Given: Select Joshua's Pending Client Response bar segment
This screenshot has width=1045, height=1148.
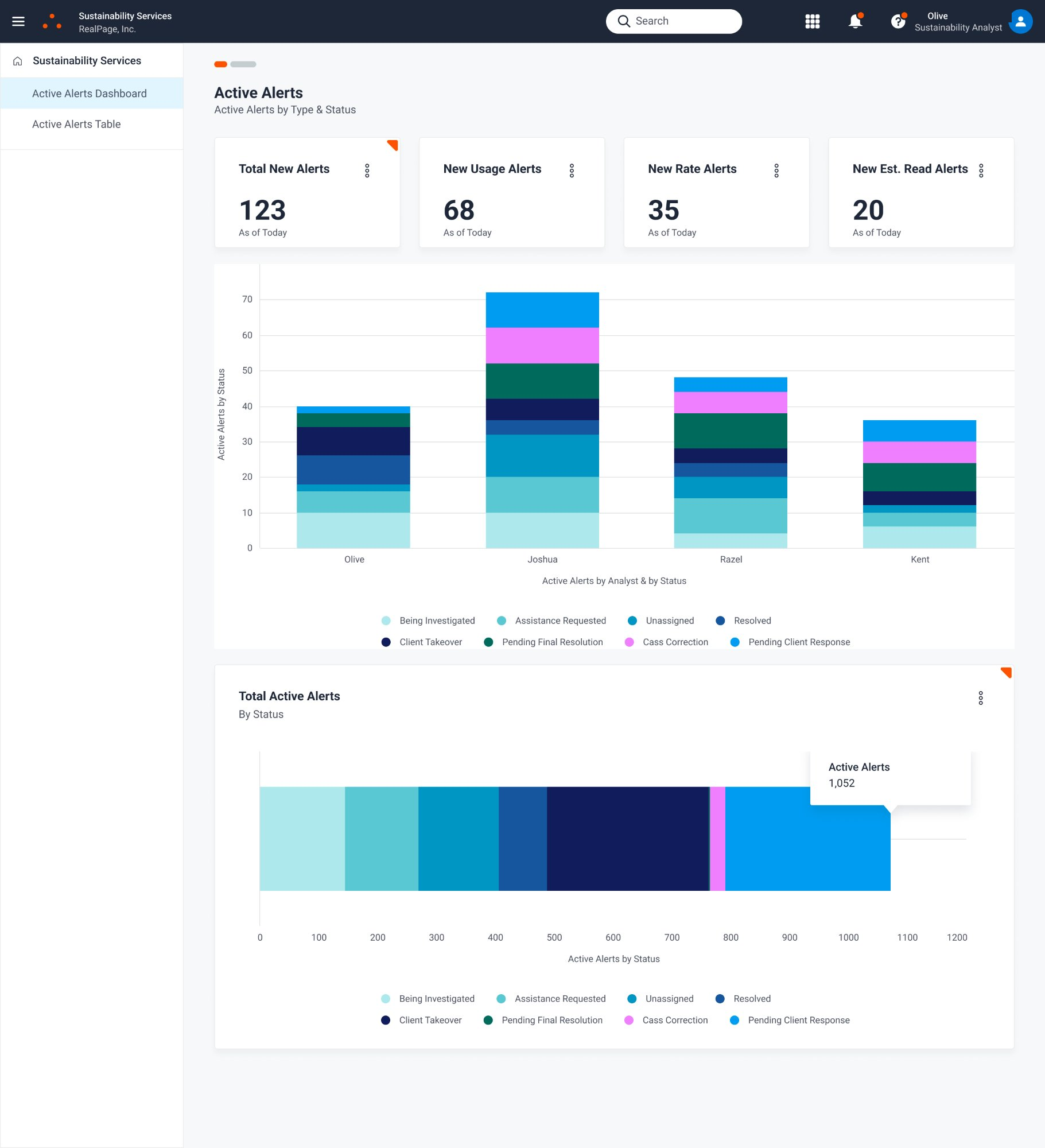Looking at the screenshot, I should coord(542,310).
